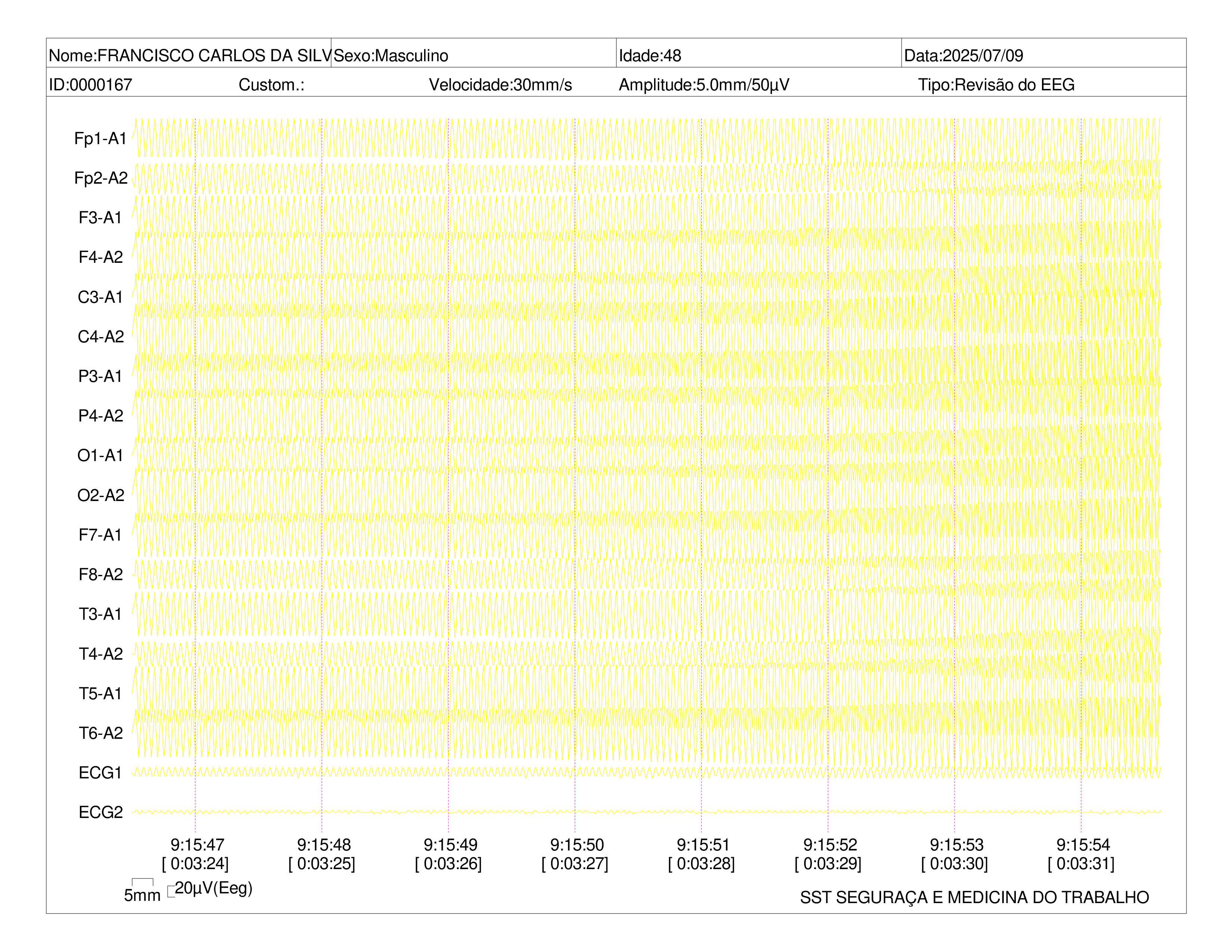Click the 9:15:53 time marker label
This screenshot has width=1232, height=952.
(x=957, y=845)
